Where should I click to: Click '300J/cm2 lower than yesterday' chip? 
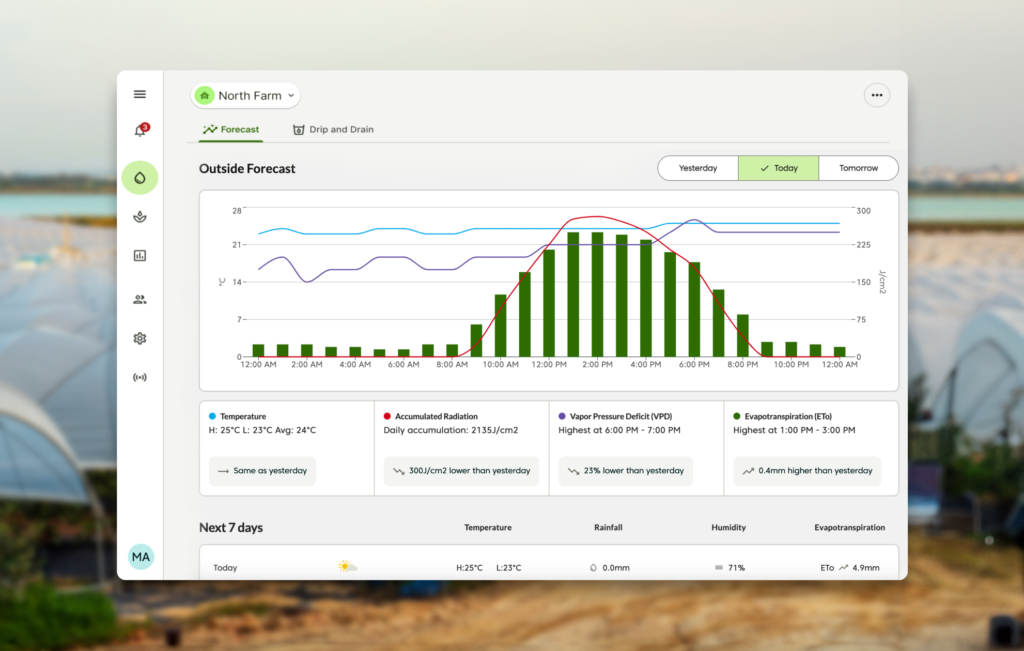(x=461, y=471)
